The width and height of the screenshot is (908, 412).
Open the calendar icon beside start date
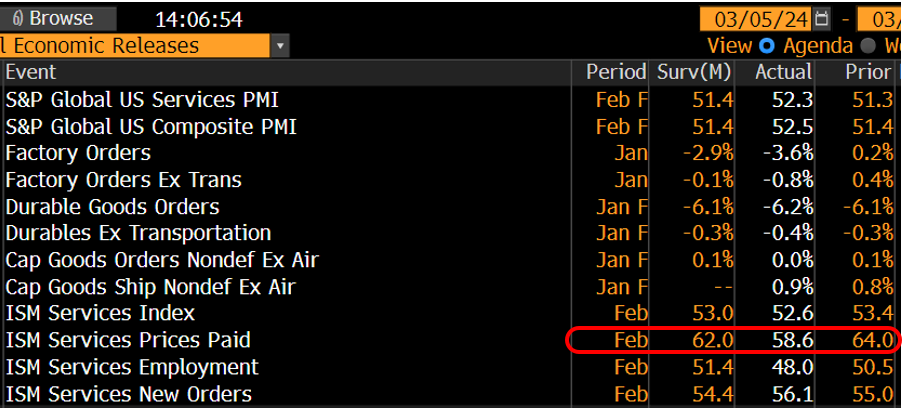[821, 19]
